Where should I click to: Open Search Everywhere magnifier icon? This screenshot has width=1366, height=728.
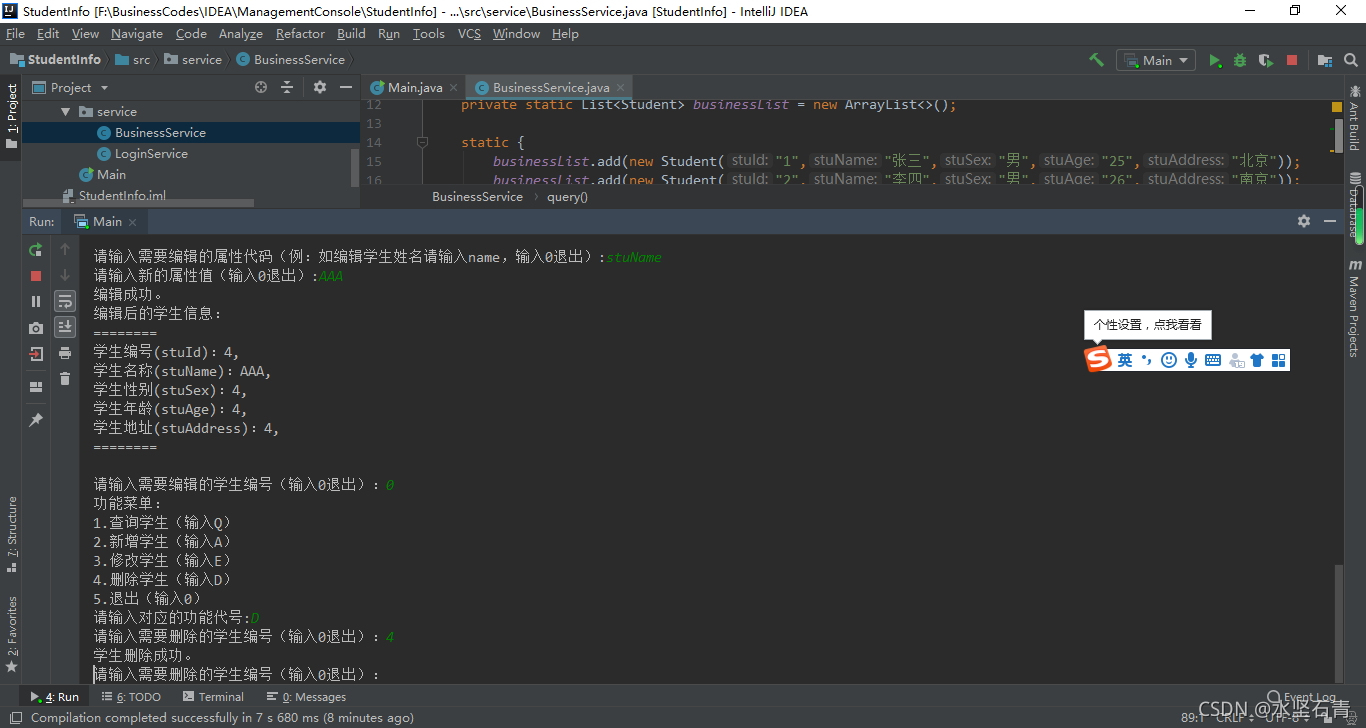click(x=1350, y=60)
